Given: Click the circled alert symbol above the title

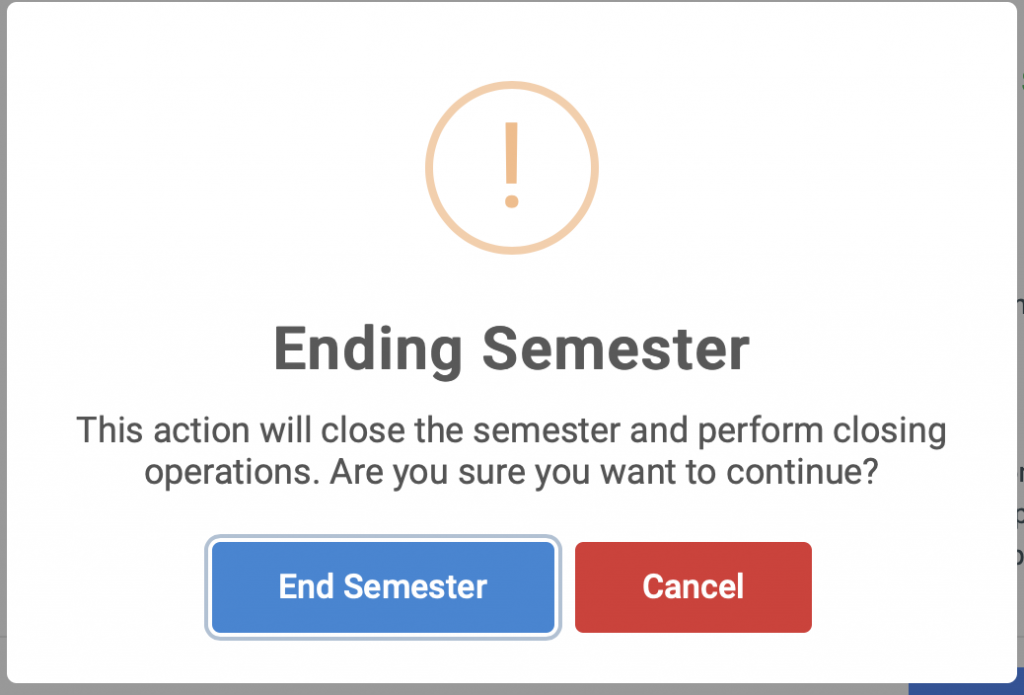Looking at the screenshot, I should tap(511, 168).
